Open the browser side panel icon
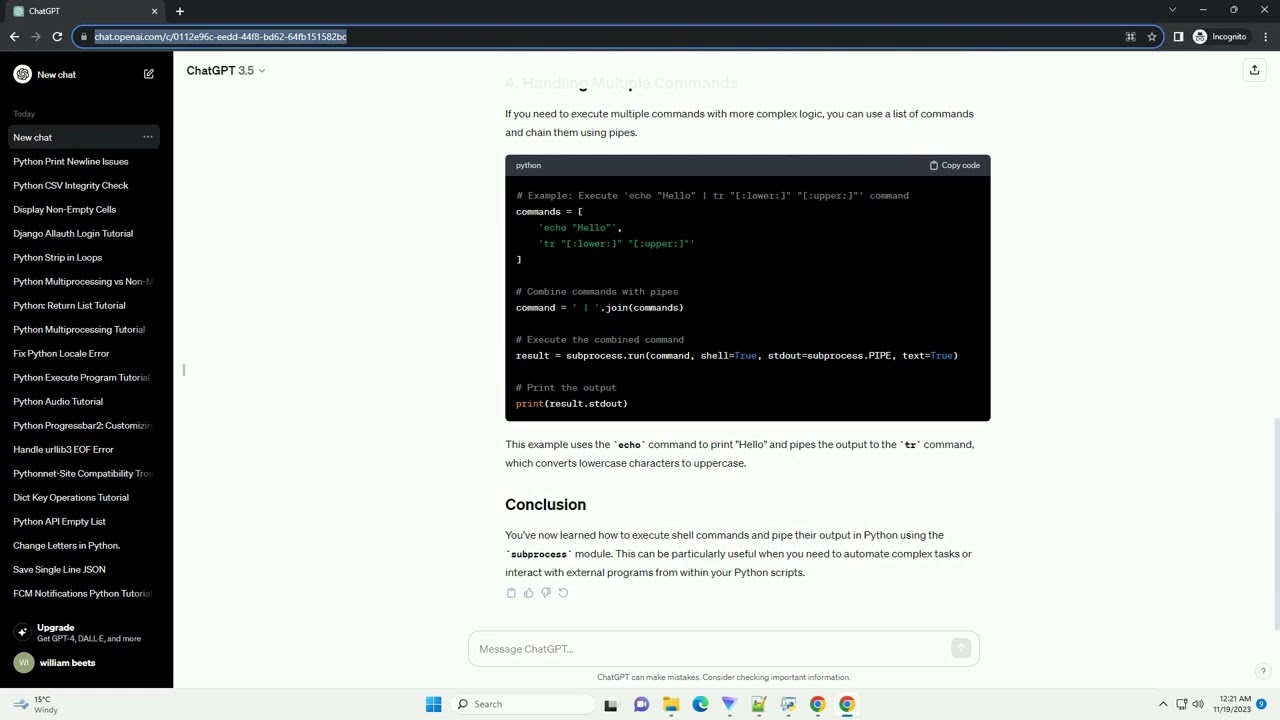The image size is (1280, 720). click(1178, 37)
